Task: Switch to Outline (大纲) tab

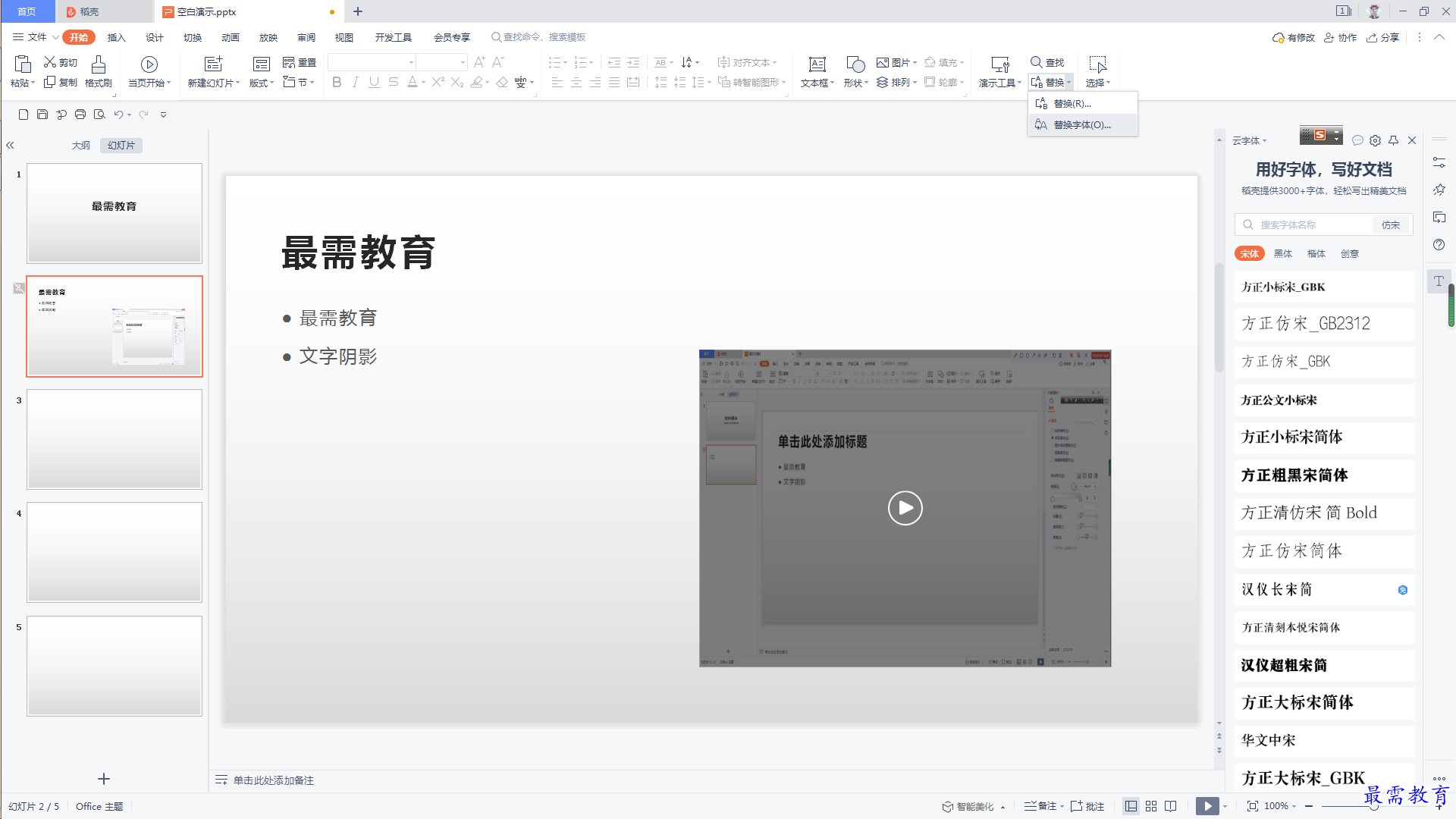Action: (81, 145)
